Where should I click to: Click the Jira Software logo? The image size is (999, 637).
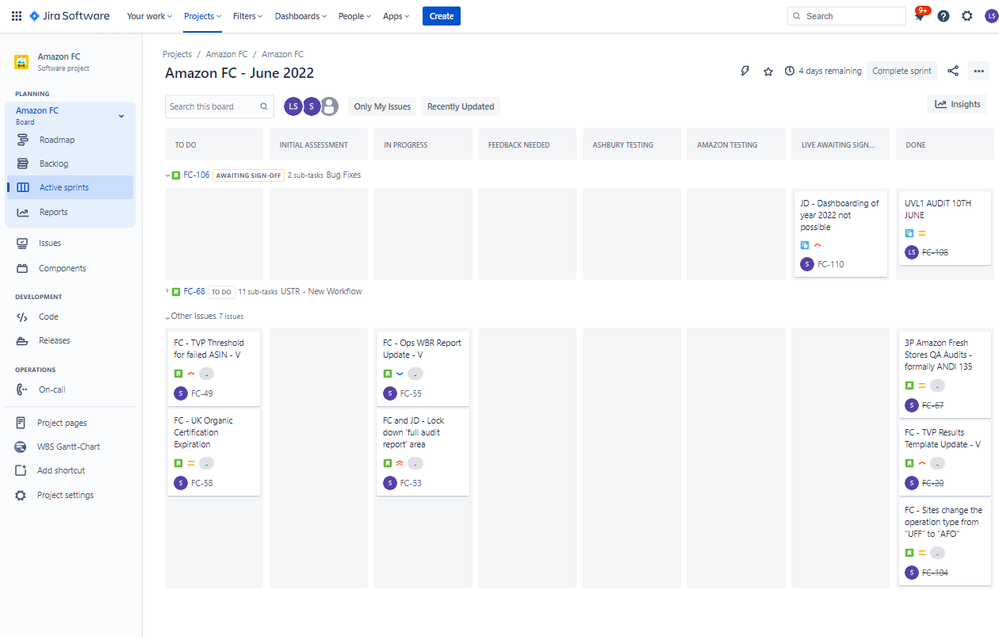pos(69,16)
